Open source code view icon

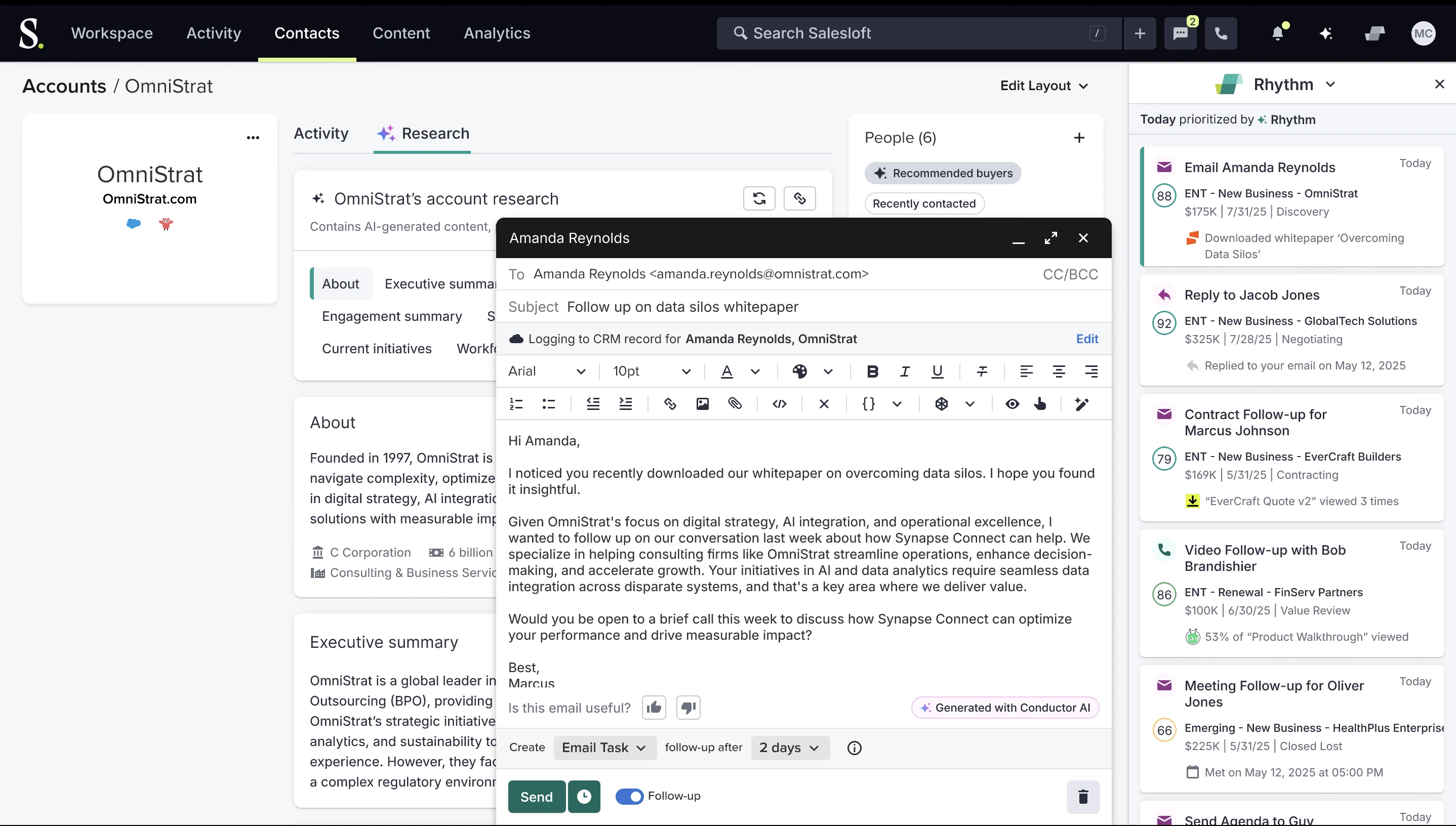[780, 404]
